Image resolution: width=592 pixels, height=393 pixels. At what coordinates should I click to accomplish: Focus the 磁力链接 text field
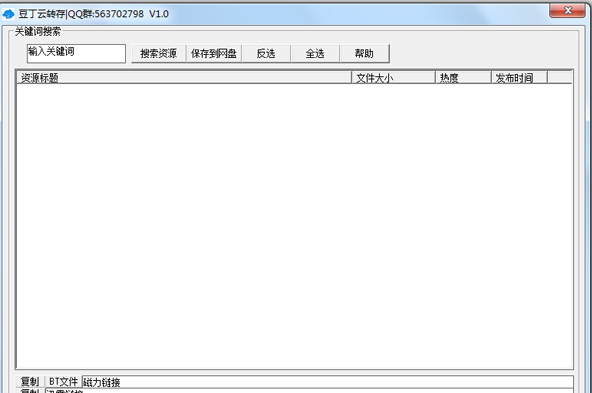click(x=328, y=382)
